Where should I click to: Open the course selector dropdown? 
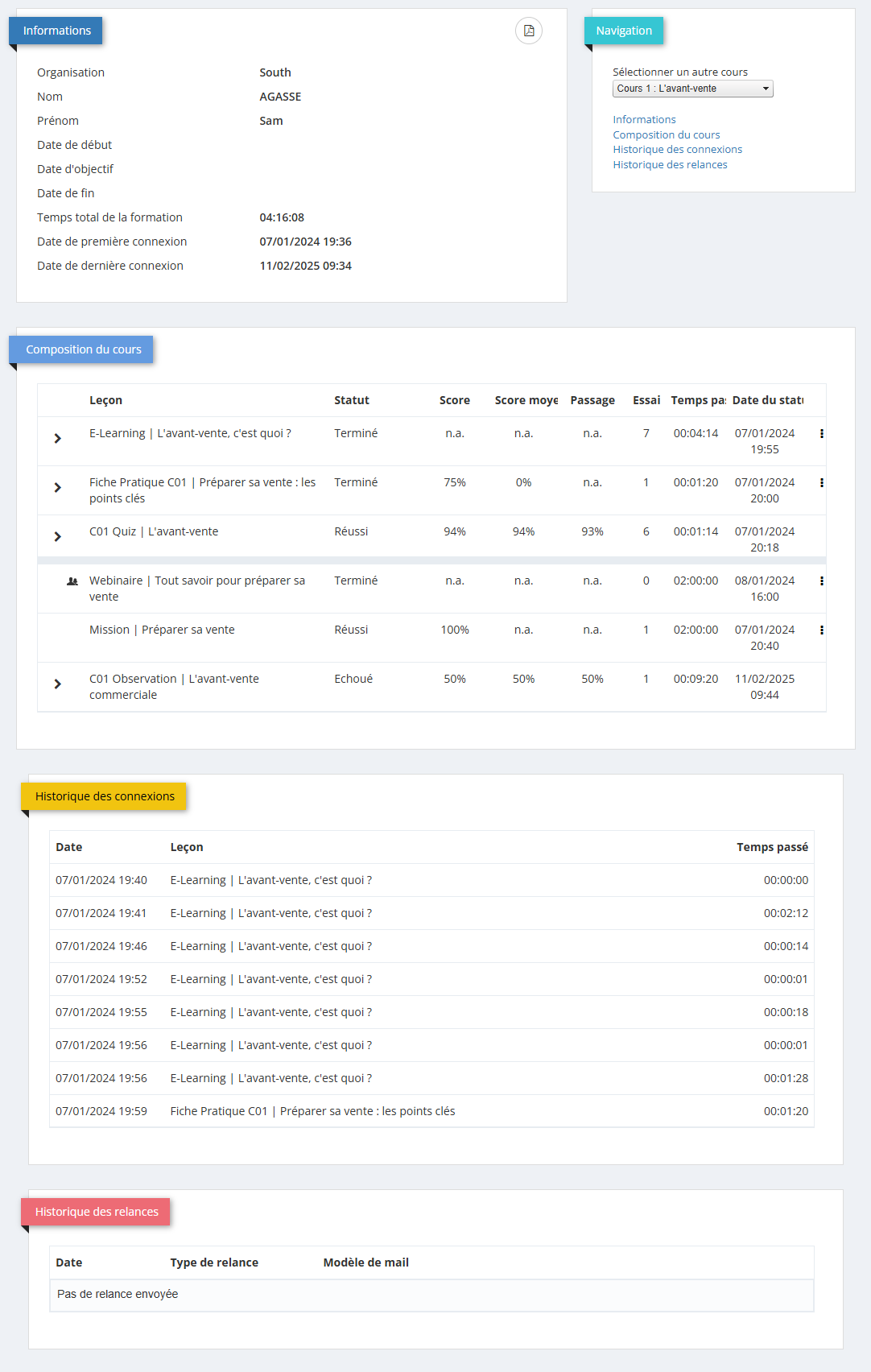coord(692,89)
